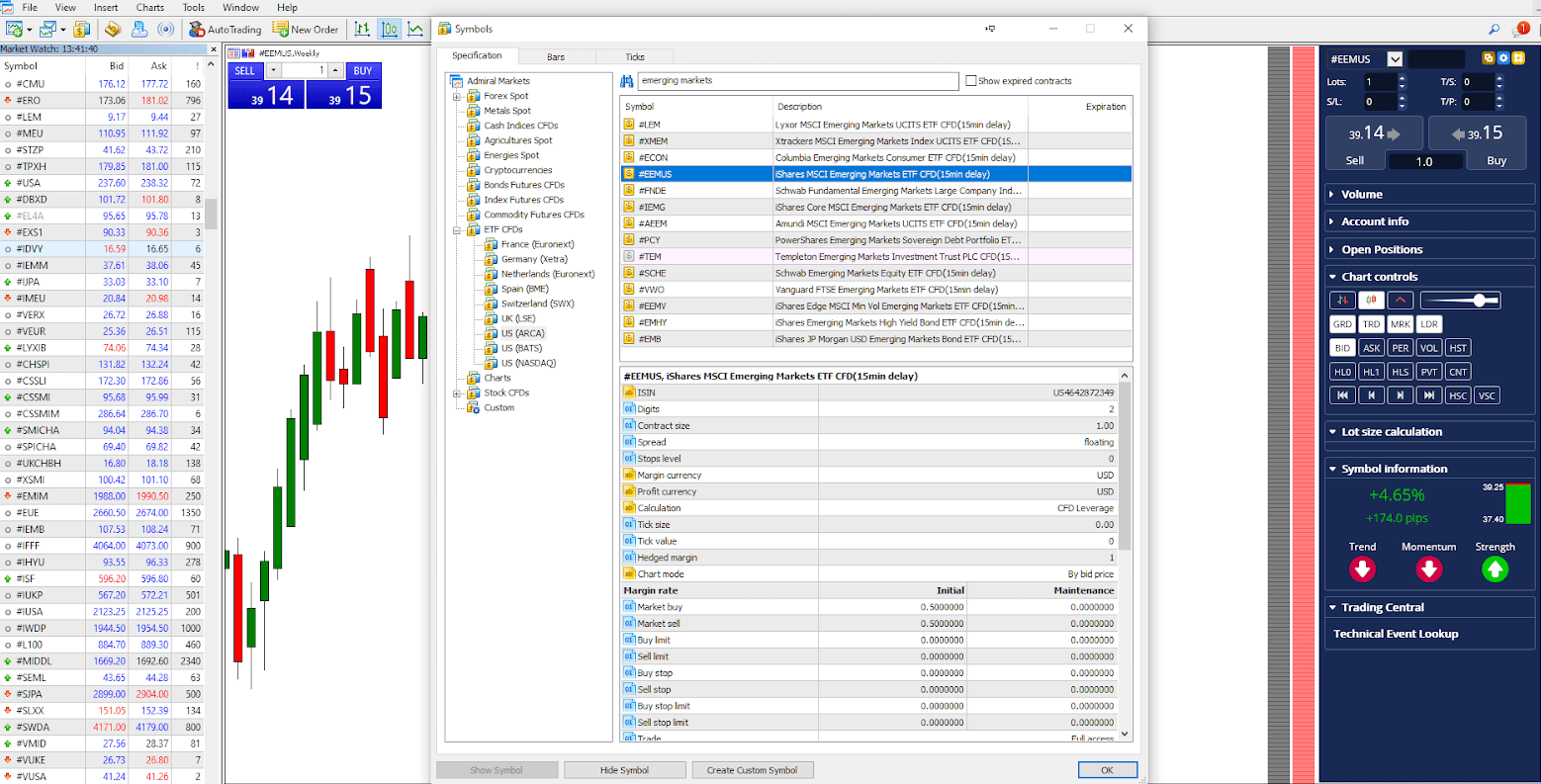Open new chart toolbar icon
The height and width of the screenshot is (784, 1541).
(14, 30)
